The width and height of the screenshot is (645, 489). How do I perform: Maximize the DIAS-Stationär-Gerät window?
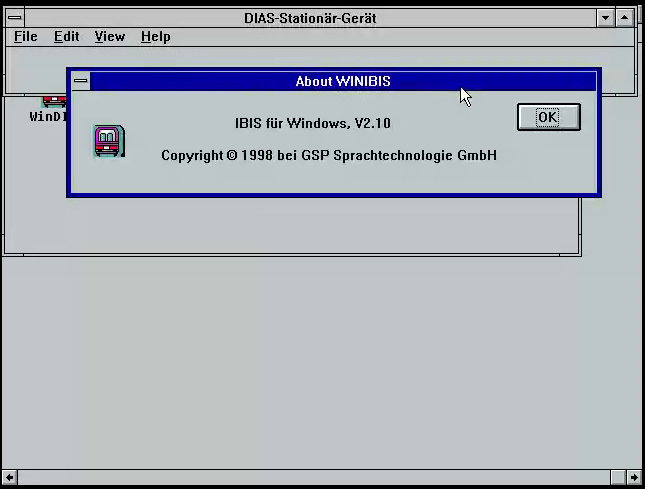click(624, 18)
